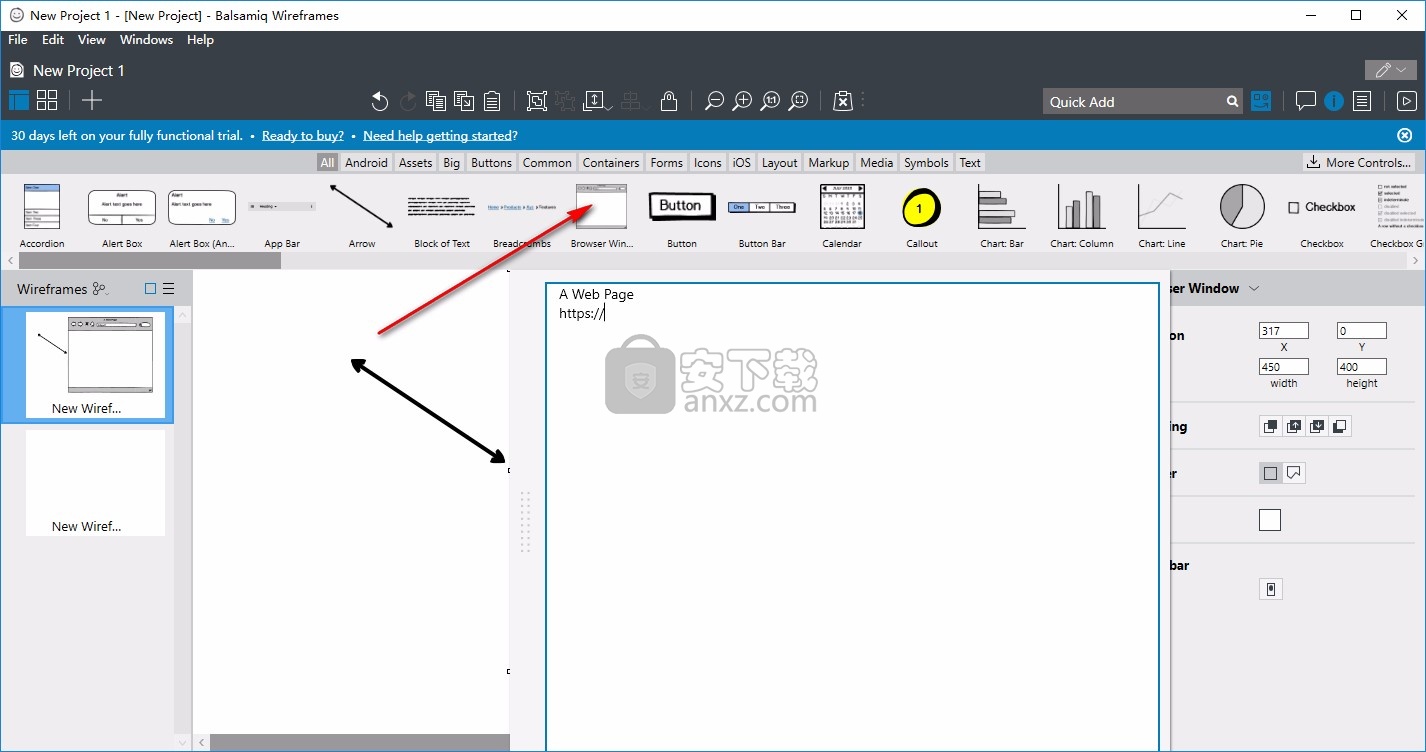Select the second blank wireframe thumbnail
The width and height of the screenshot is (1426, 752).
point(94,482)
